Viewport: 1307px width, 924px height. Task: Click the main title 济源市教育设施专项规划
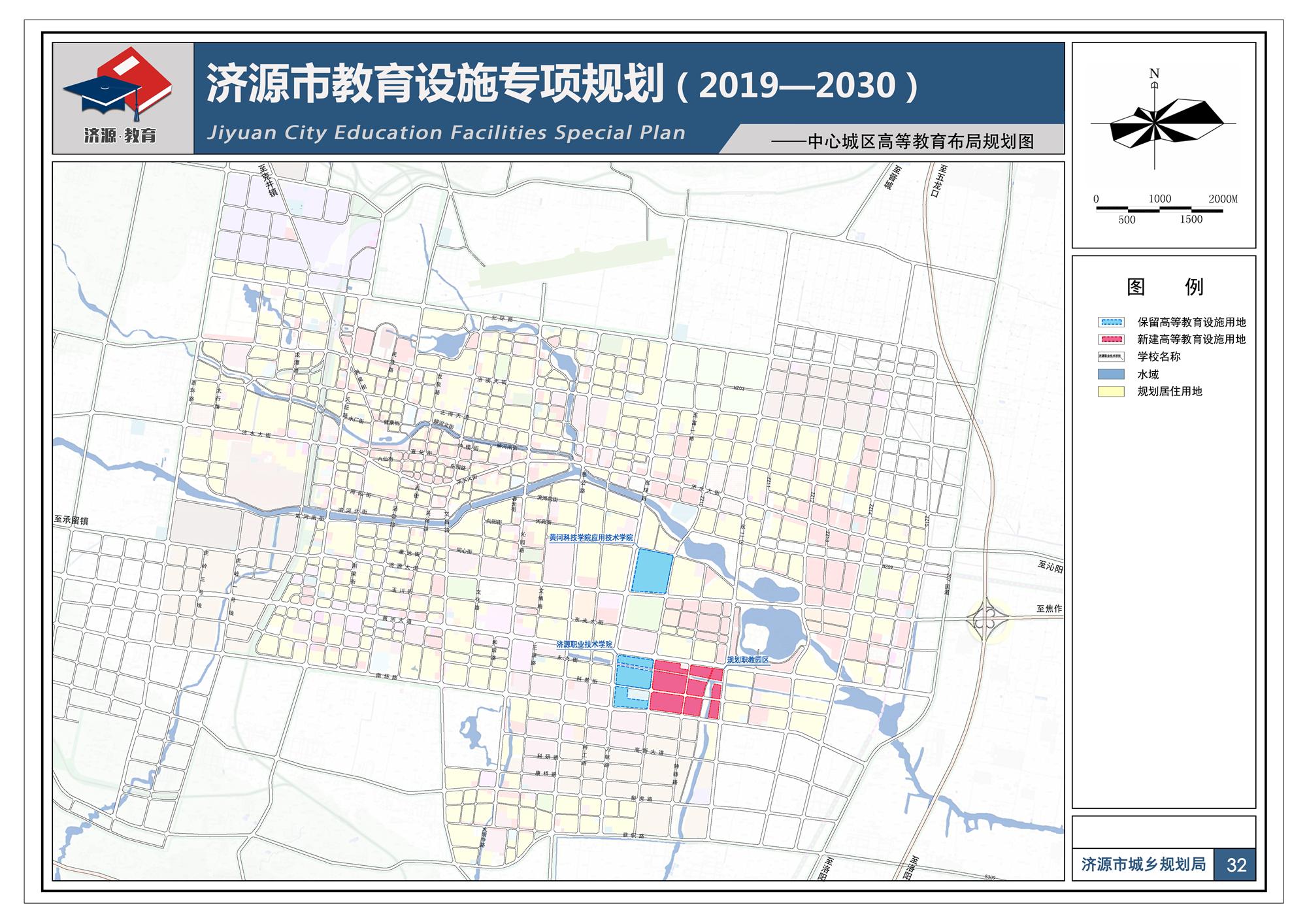tap(437, 84)
